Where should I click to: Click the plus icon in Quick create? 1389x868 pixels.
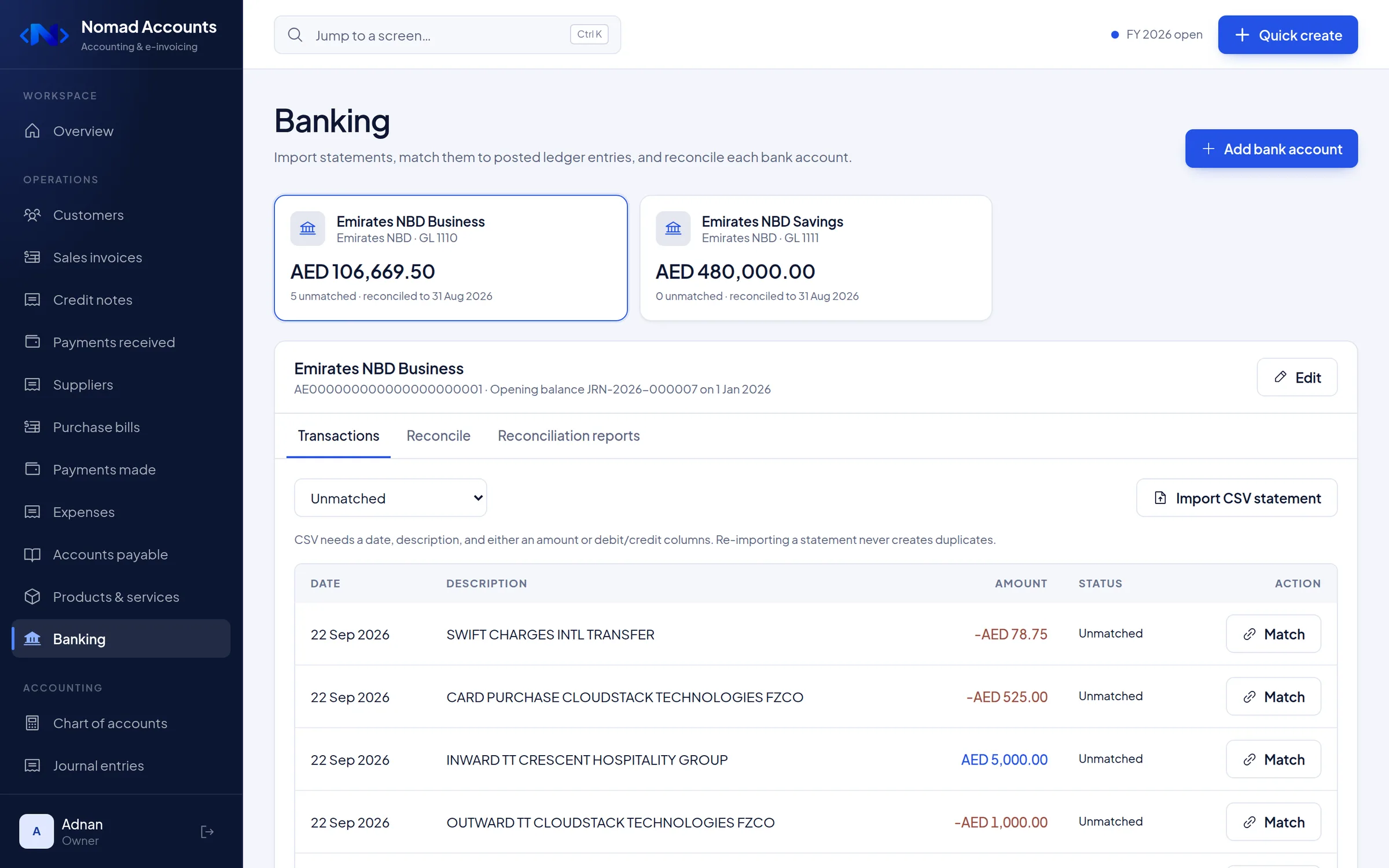click(1242, 35)
